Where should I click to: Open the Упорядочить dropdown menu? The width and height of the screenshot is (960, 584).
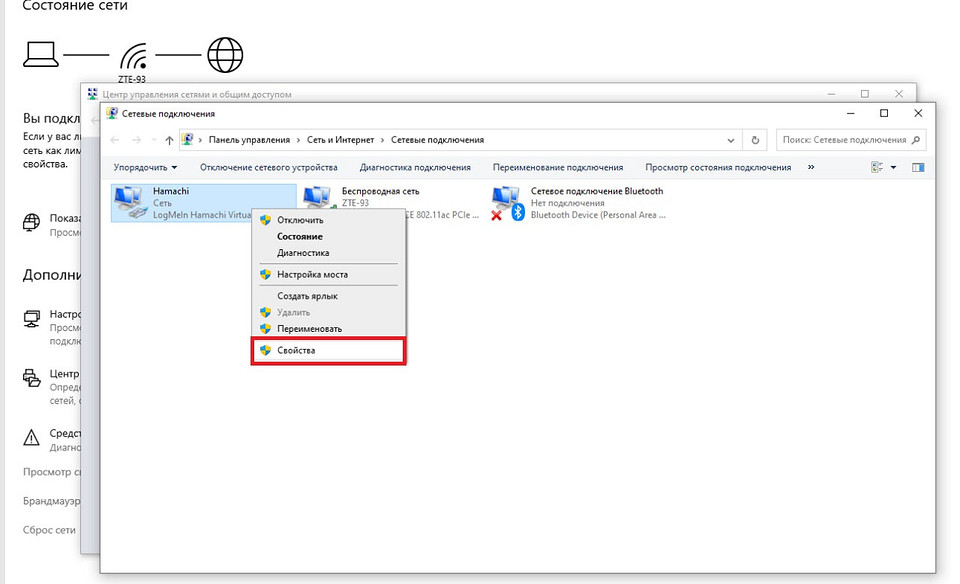145,167
